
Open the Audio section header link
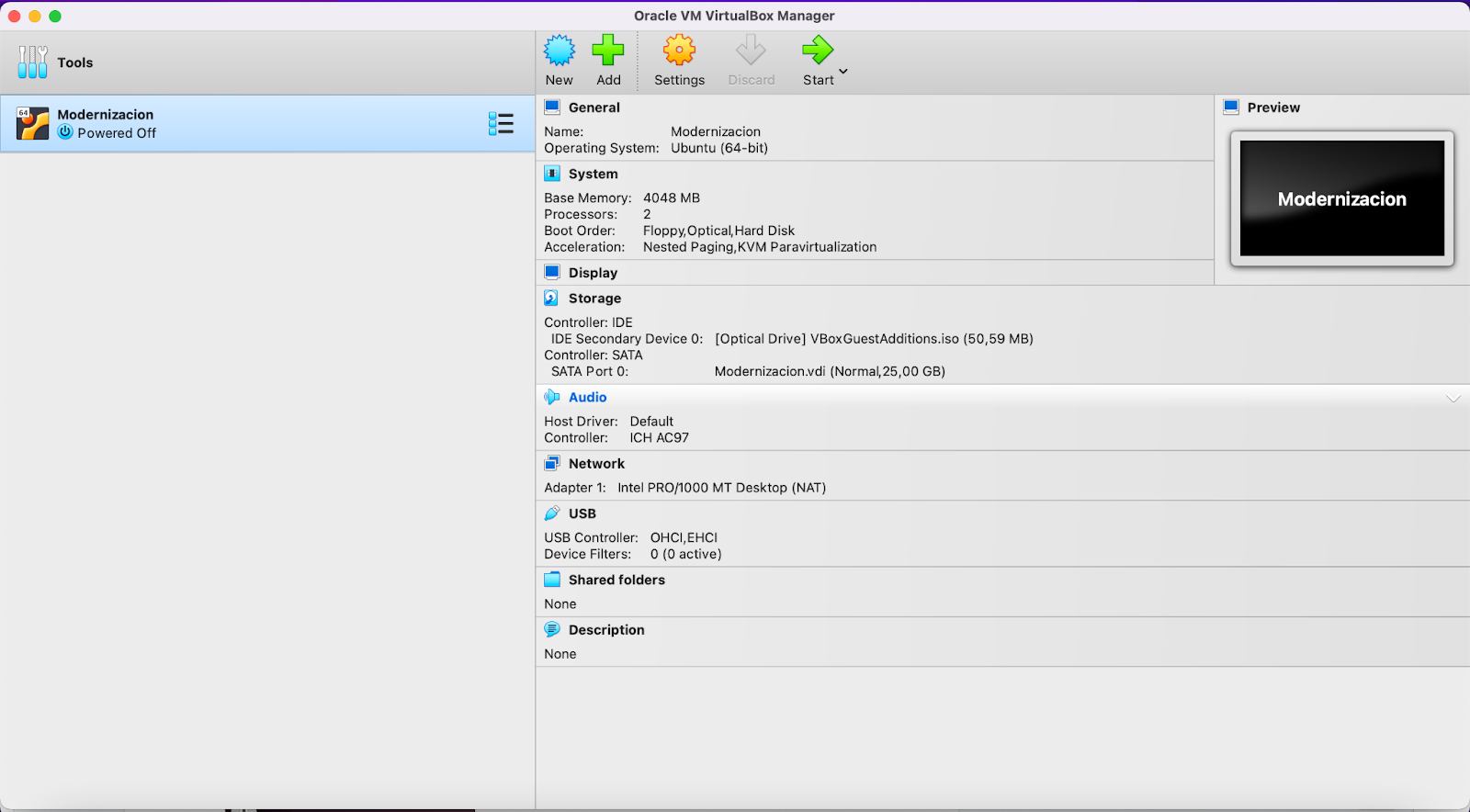[588, 398]
